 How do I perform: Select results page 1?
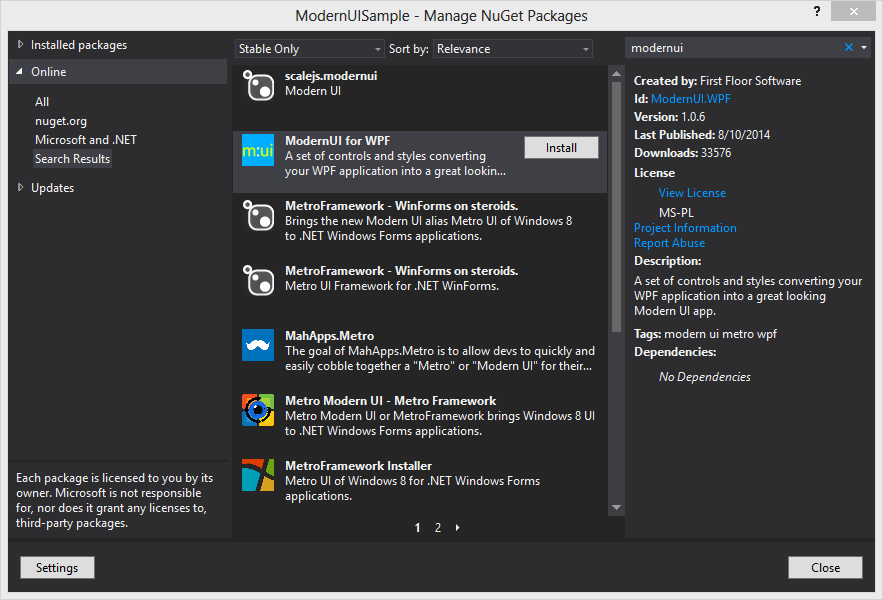tap(417, 528)
